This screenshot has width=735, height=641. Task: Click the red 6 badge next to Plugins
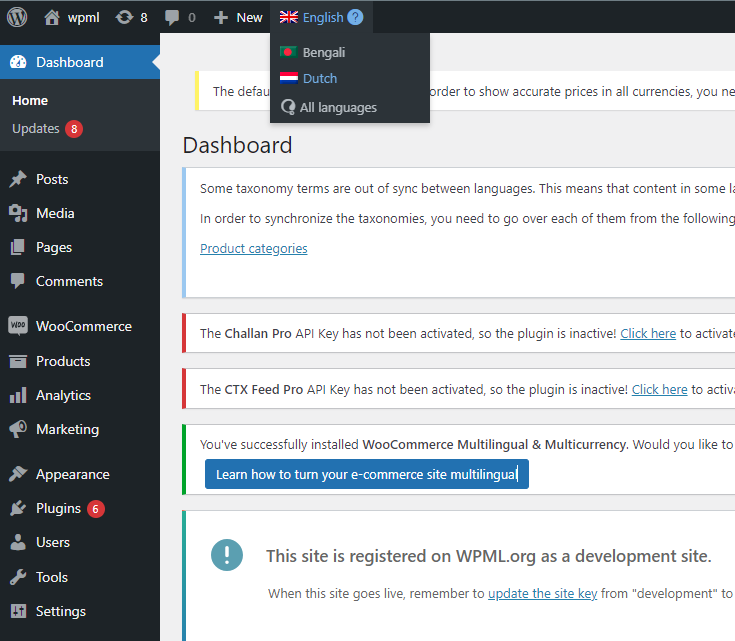pos(96,509)
